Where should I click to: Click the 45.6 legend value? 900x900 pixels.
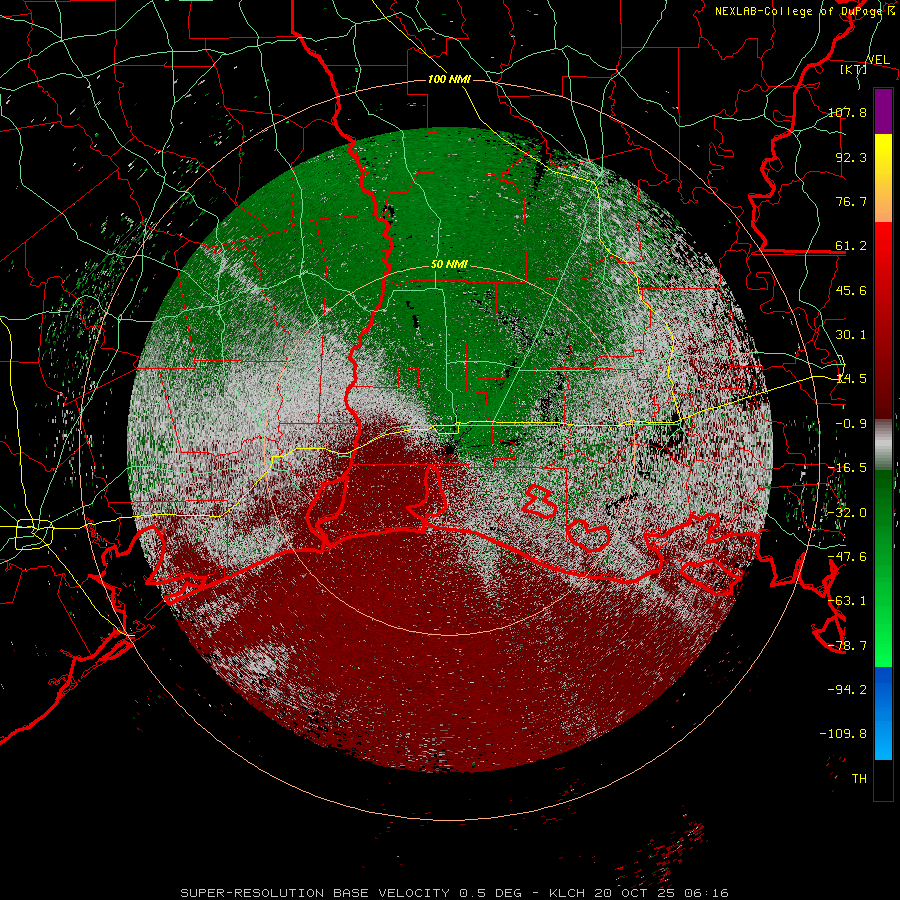[851, 290]
